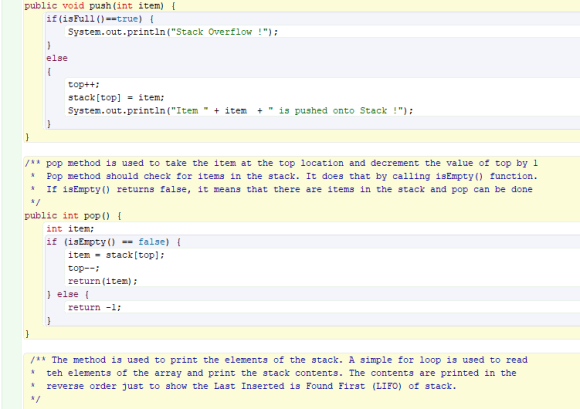Click the pop method comment's first line
The width and height of the screenshot is (580, 409).
(x=281, y=163)
